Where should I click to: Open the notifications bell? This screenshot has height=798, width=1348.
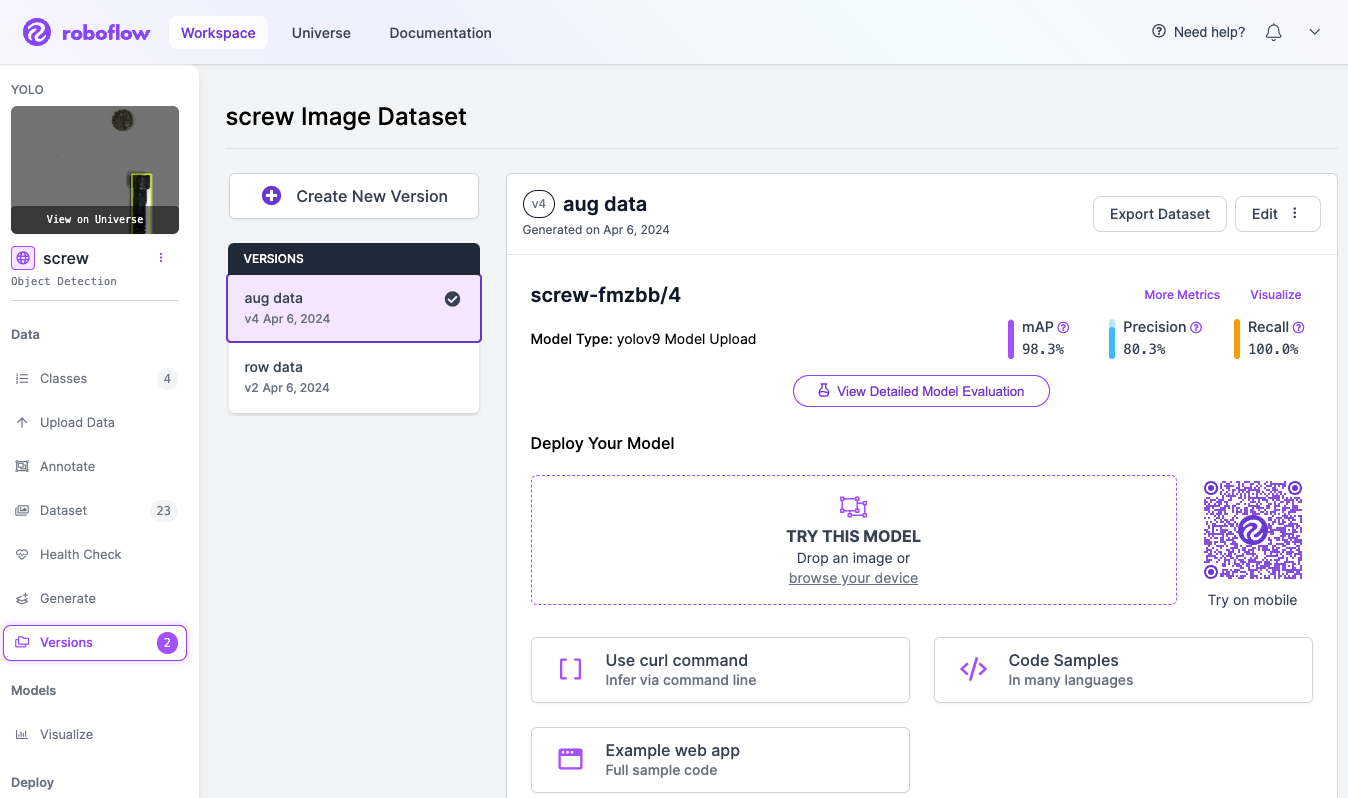1273,32
